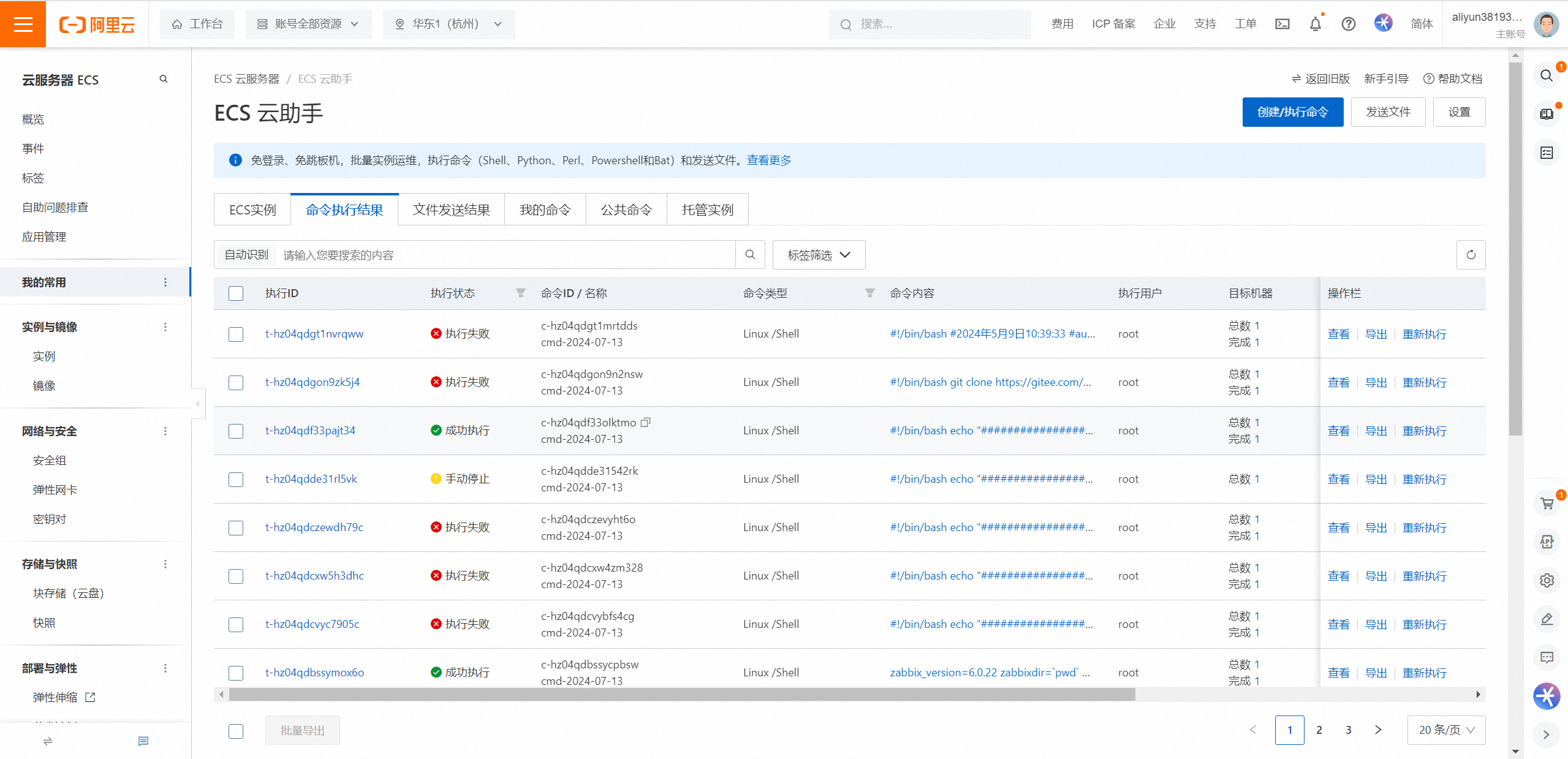The image size is (1568, 759).
Task: Toggle the bottom select-all checkbox beside 批量导出
Action: point(236,731)
